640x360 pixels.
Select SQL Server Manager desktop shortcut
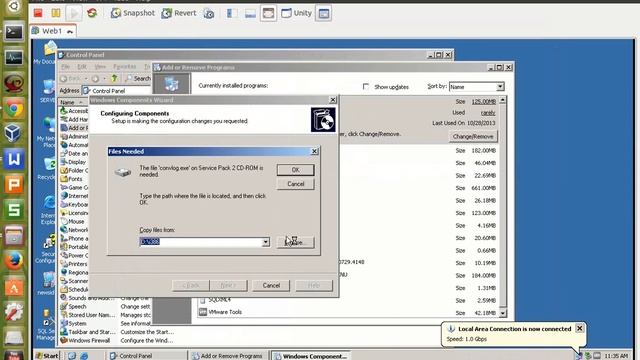click(x=46, y=325)
